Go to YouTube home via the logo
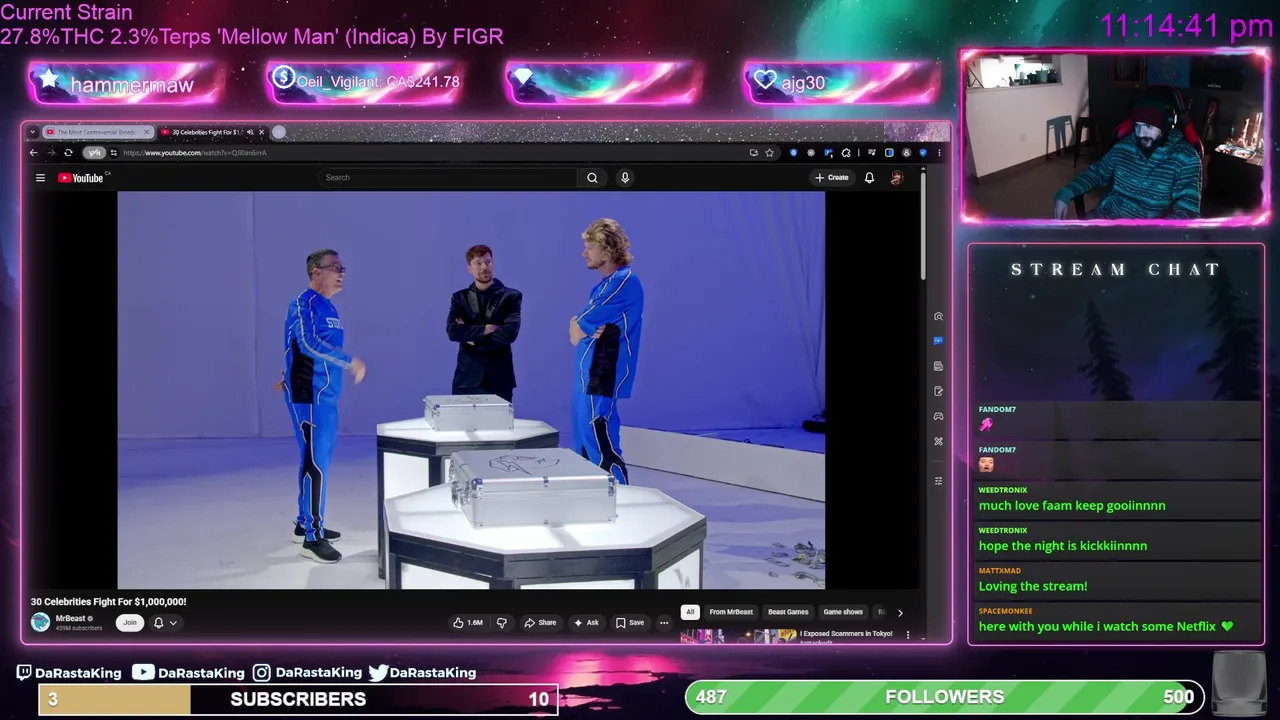This screenshot has height=720, width=1280. (x=80, y=178)
